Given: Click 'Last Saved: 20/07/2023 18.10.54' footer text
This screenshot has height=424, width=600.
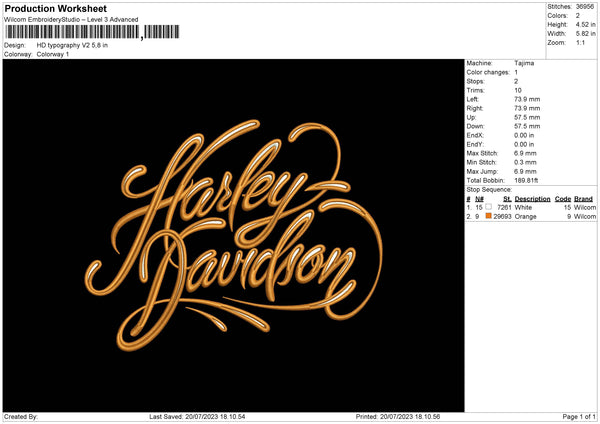Looking at the screenshot, I should 197,417.
